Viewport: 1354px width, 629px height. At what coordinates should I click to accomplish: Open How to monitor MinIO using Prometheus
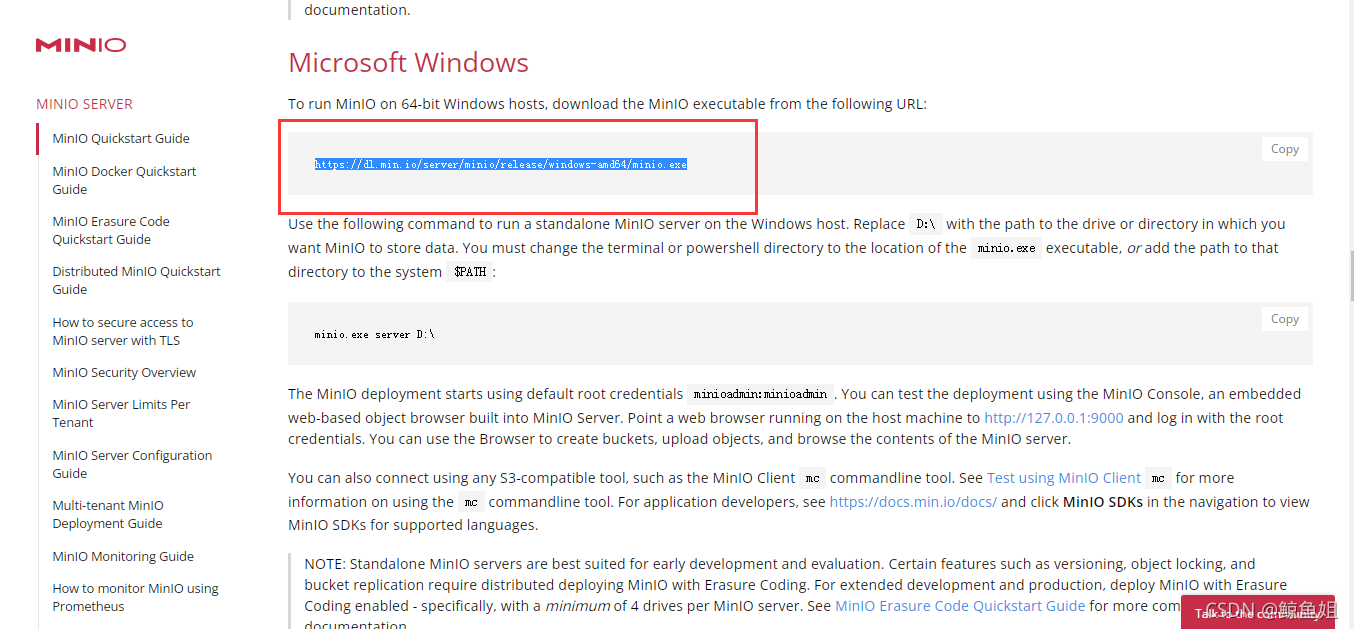(135, 597)
